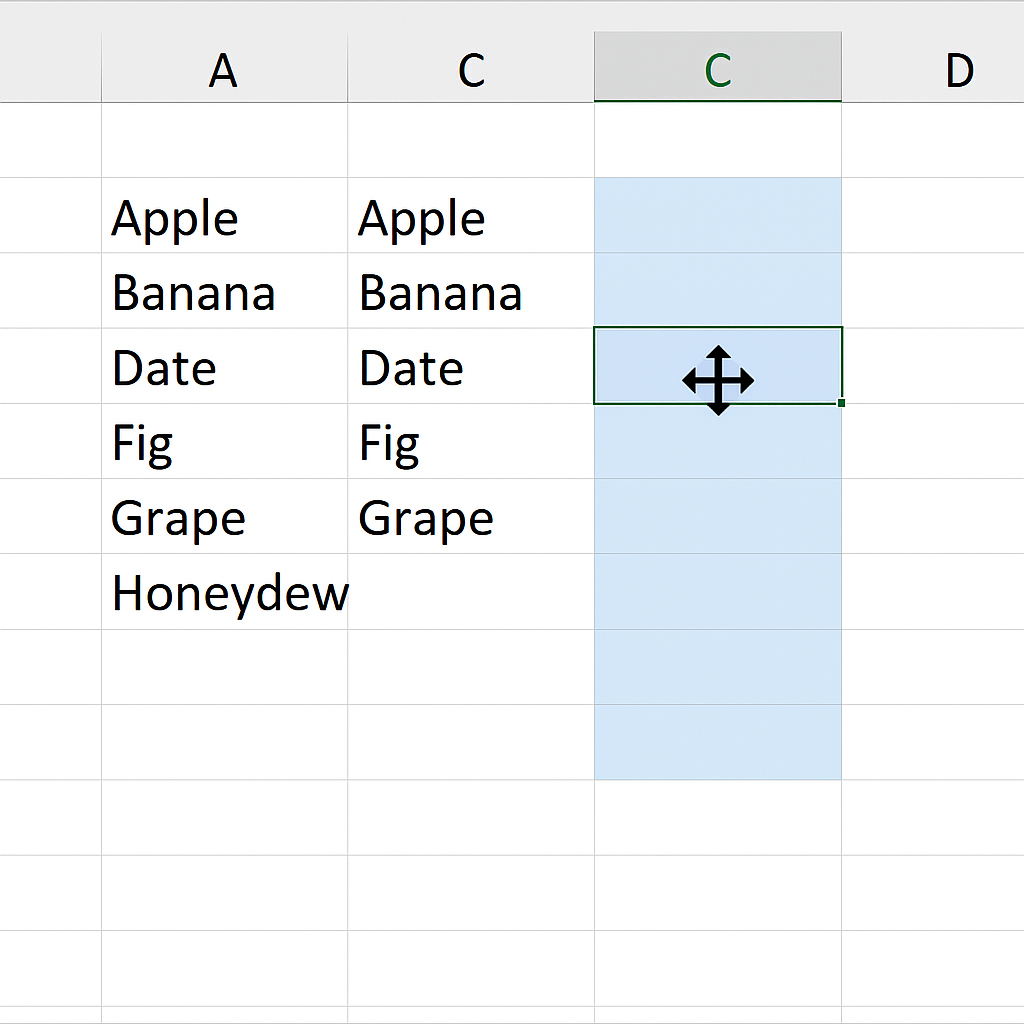The height and width of the screenshot is (1024, 1024).
Task: Select the Apple cell beside column A's Apple
Action: click(x=471, y=216)
